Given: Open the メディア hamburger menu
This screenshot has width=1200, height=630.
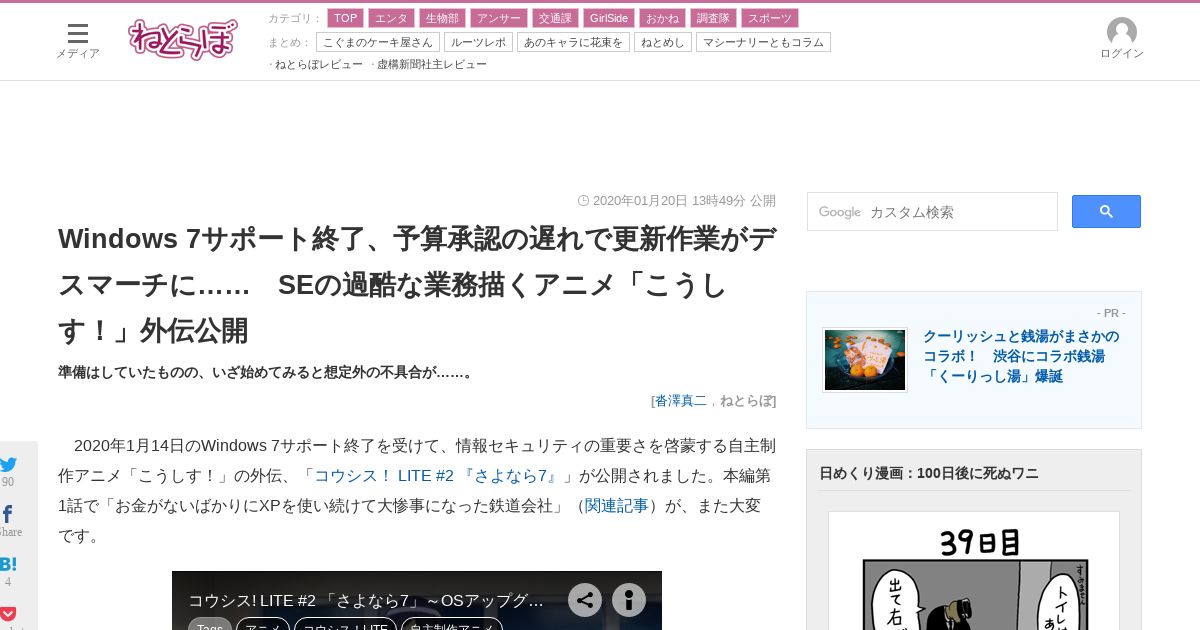Looking at the screenshot, I should pyautogui.click(x=78, y=40).
